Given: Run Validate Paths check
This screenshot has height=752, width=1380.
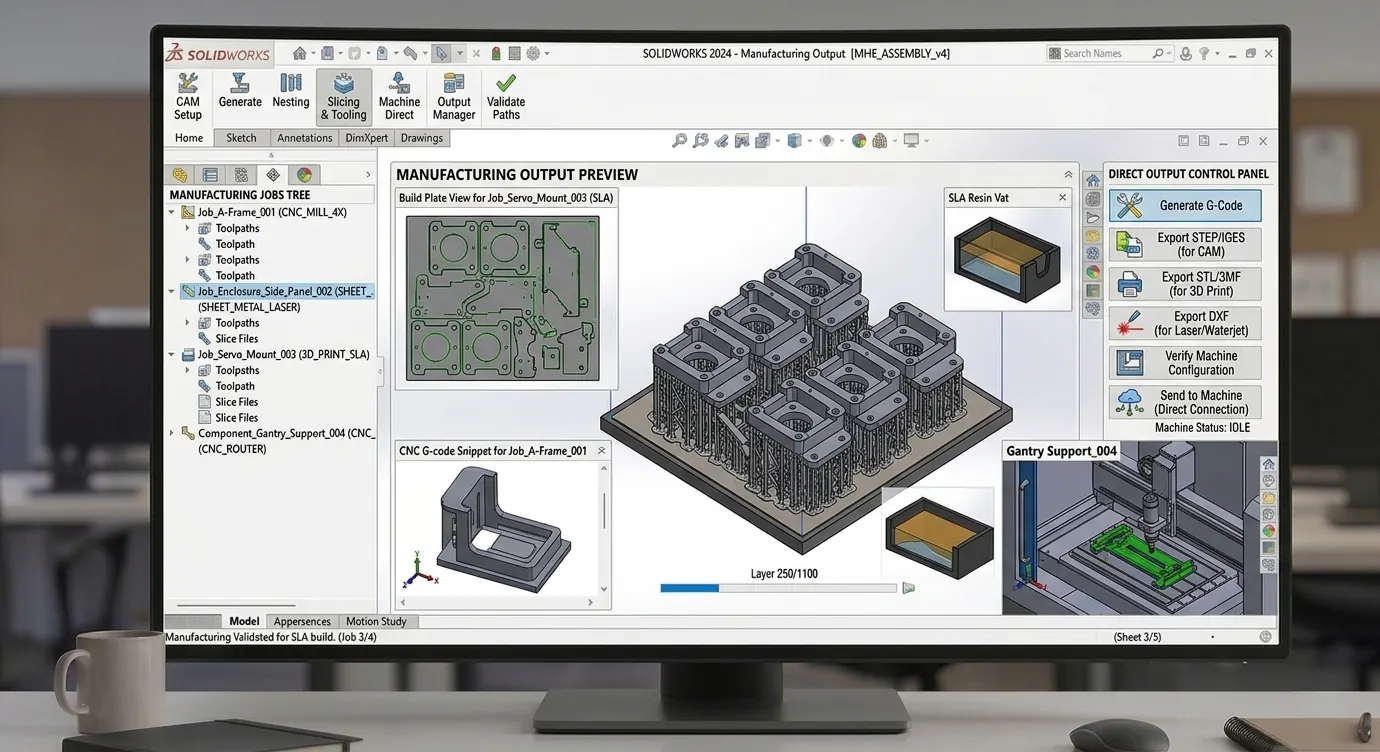Looking at the screenshot, I should pyautogui.click(x=506, y=97).
